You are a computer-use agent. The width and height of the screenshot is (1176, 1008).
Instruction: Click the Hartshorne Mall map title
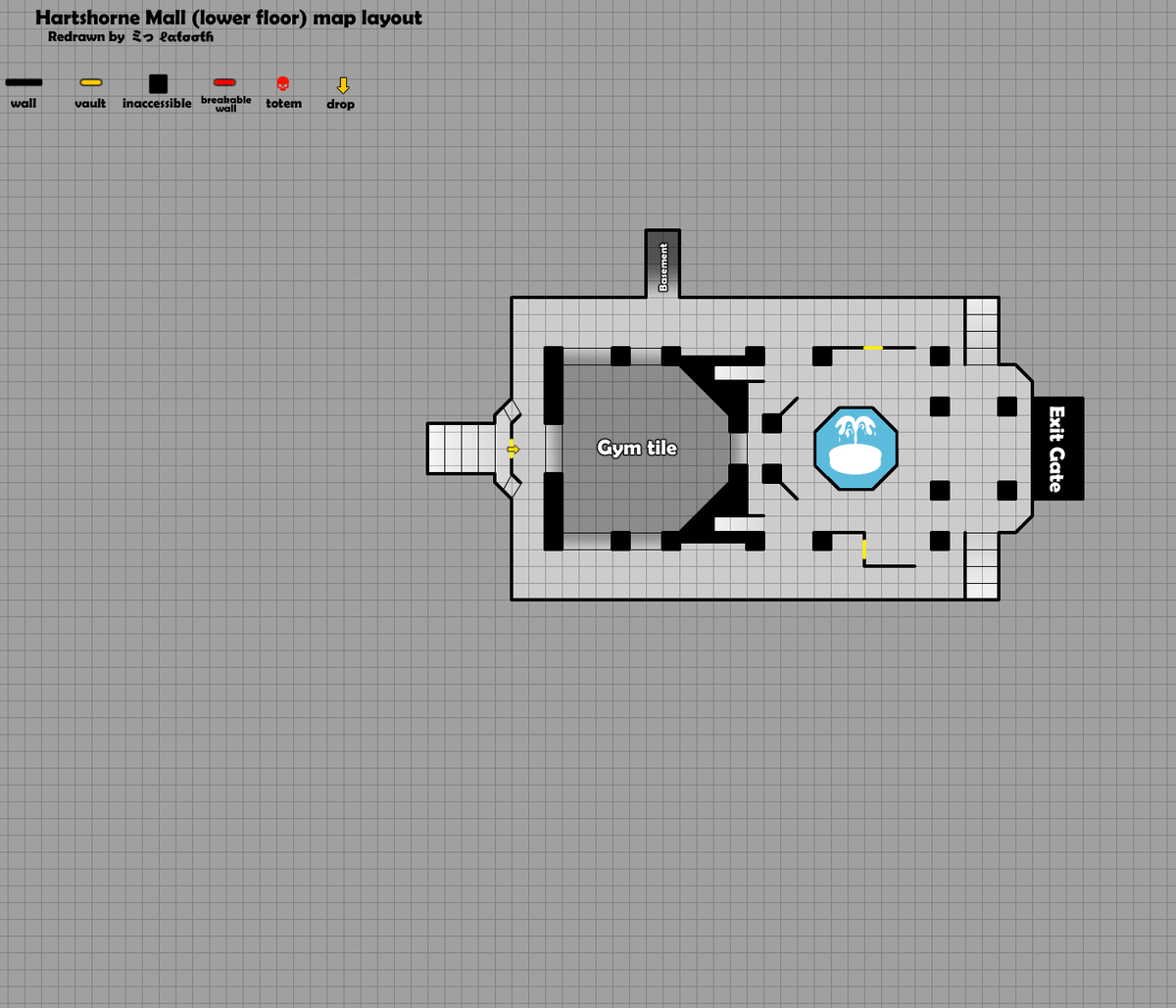[228, 18]
